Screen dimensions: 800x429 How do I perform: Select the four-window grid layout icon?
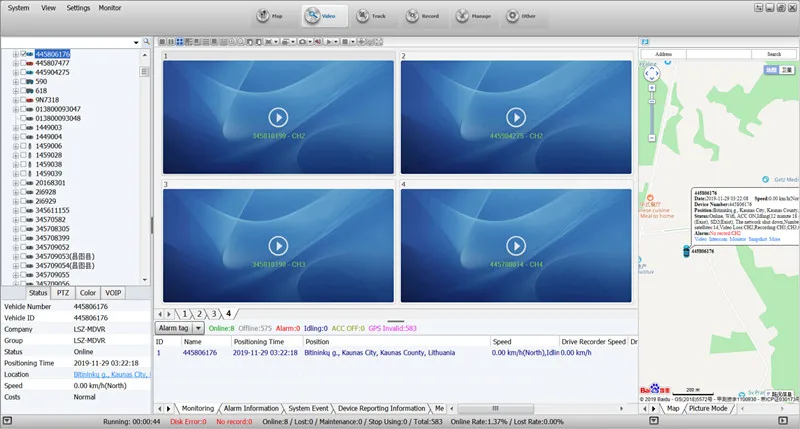click(x=180, y=42)
